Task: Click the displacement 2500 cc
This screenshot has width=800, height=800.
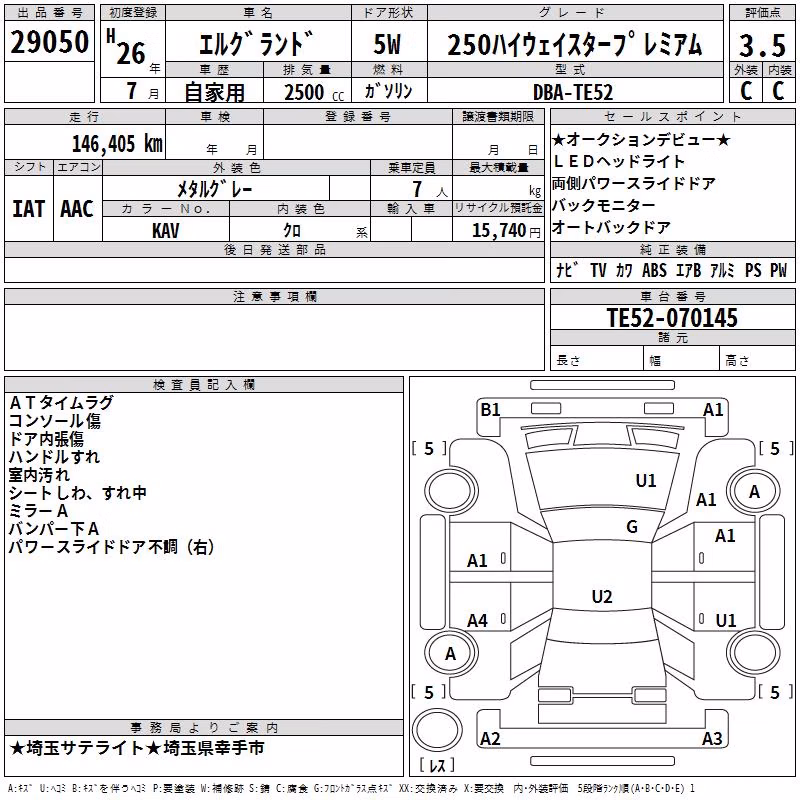Action: [314, 92]
